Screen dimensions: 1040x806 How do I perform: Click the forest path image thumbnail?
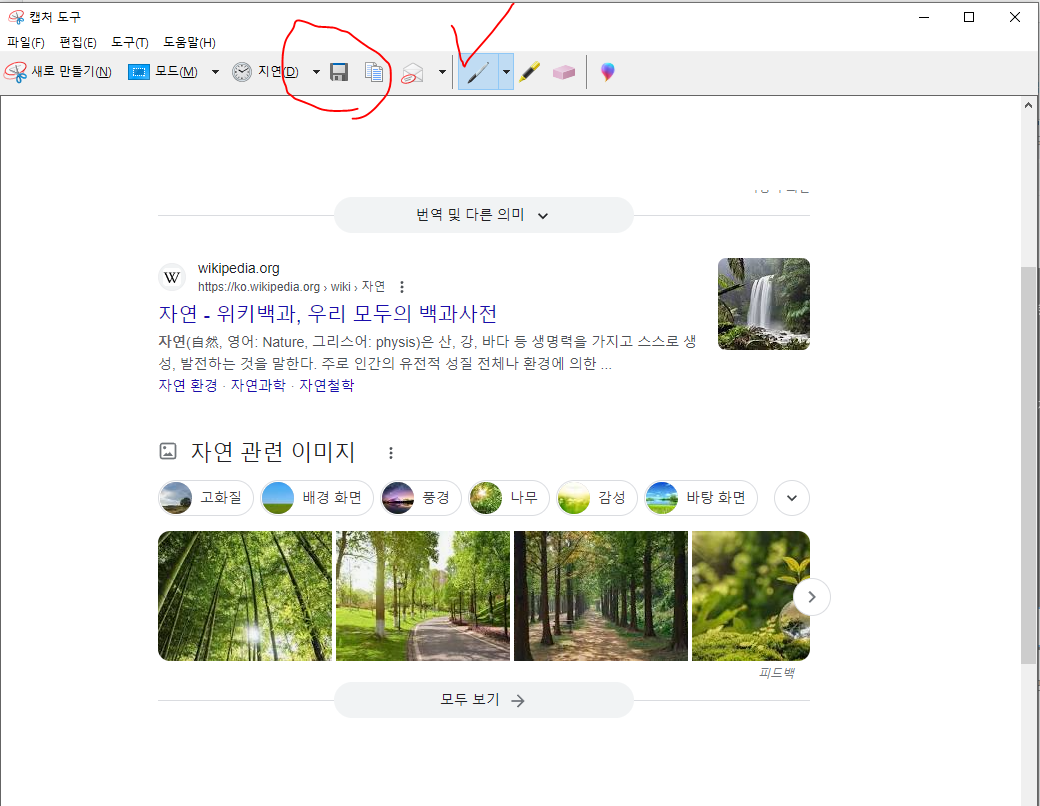[600, 596]
